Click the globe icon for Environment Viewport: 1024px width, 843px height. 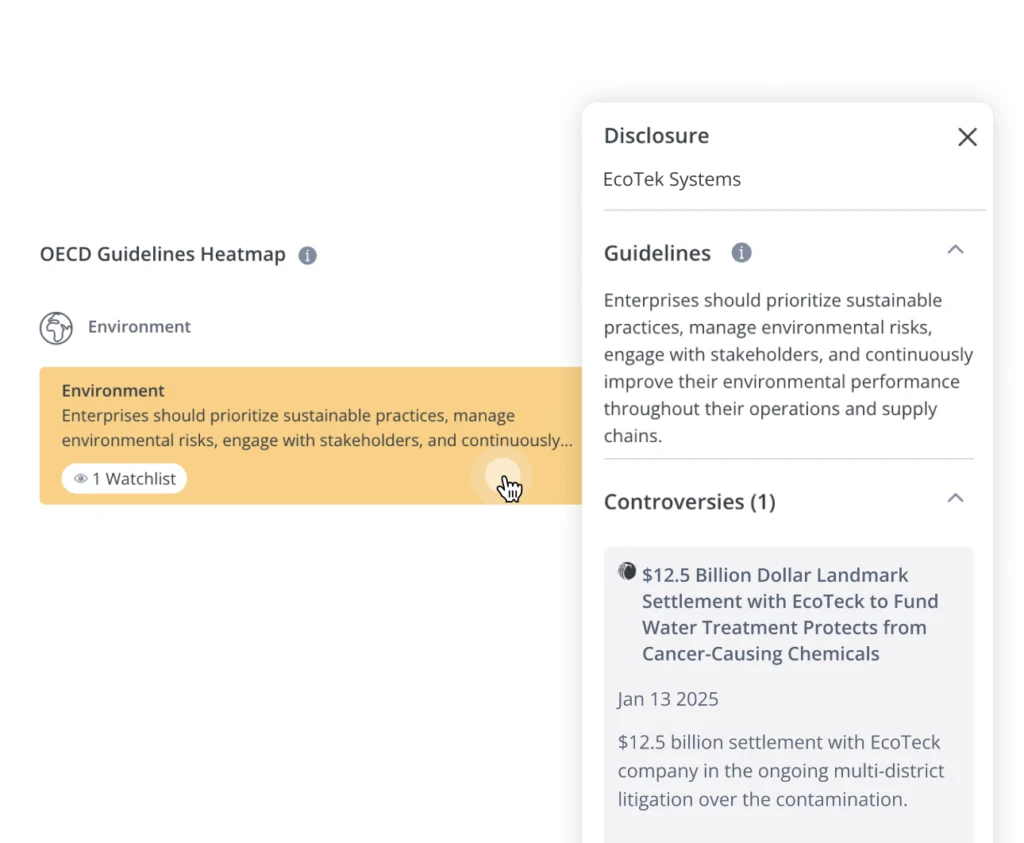56,327
